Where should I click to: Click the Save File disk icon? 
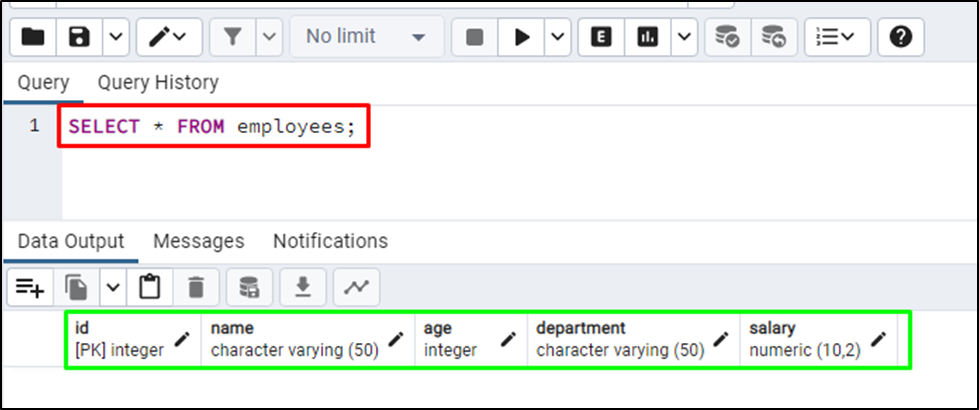tap(79, 37)
